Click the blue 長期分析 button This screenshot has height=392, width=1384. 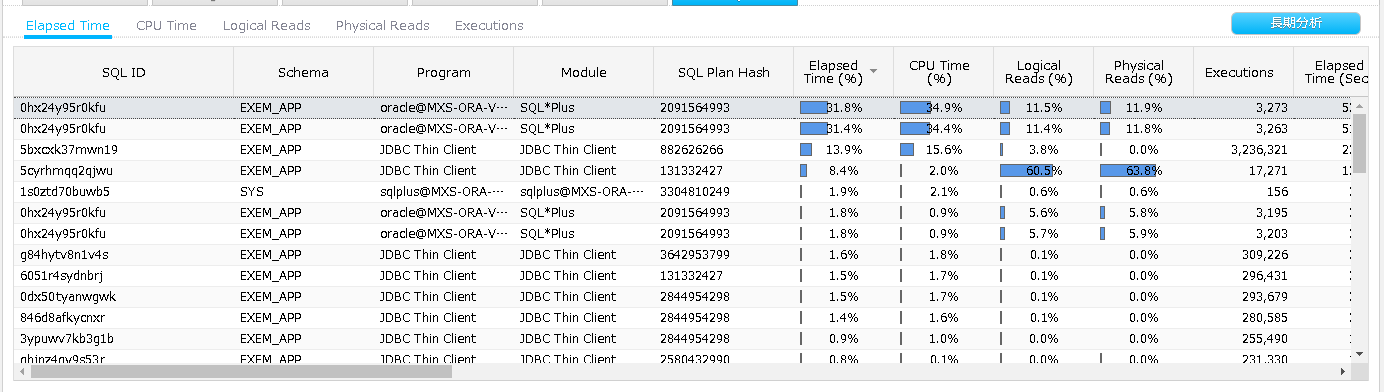pos(1295,23)
